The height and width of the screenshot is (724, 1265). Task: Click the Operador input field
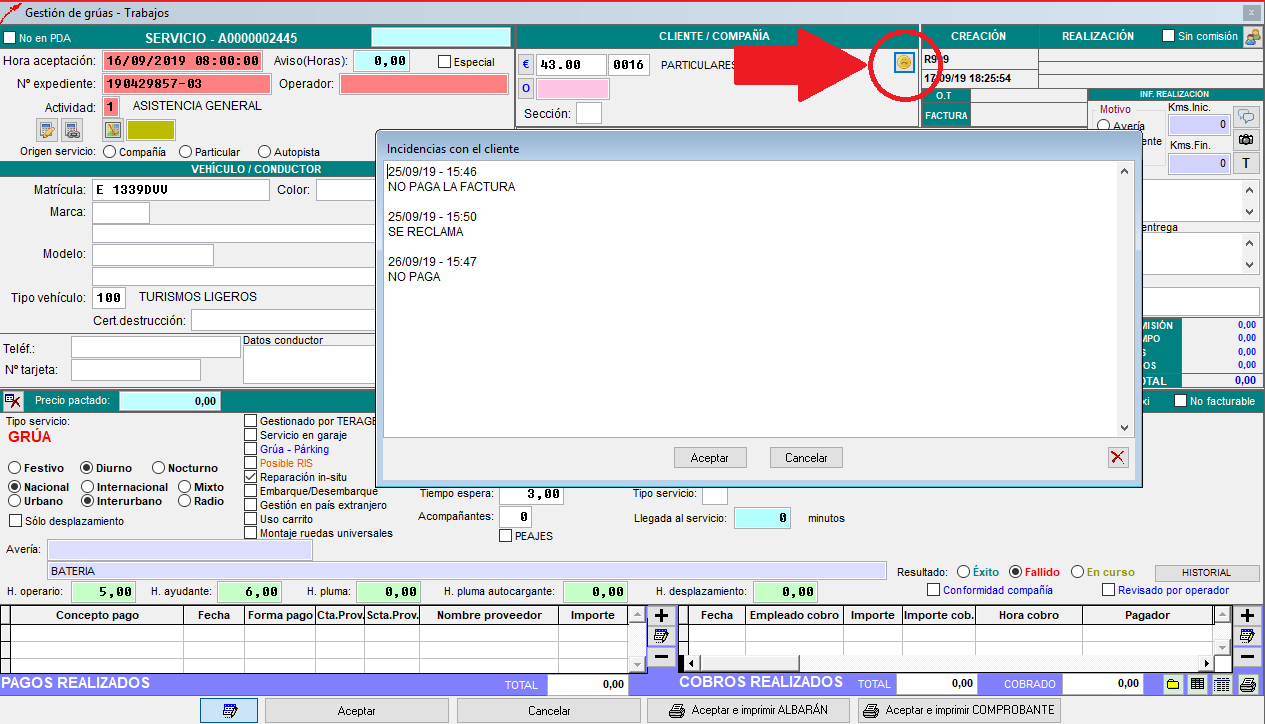[x=424, y=84]
